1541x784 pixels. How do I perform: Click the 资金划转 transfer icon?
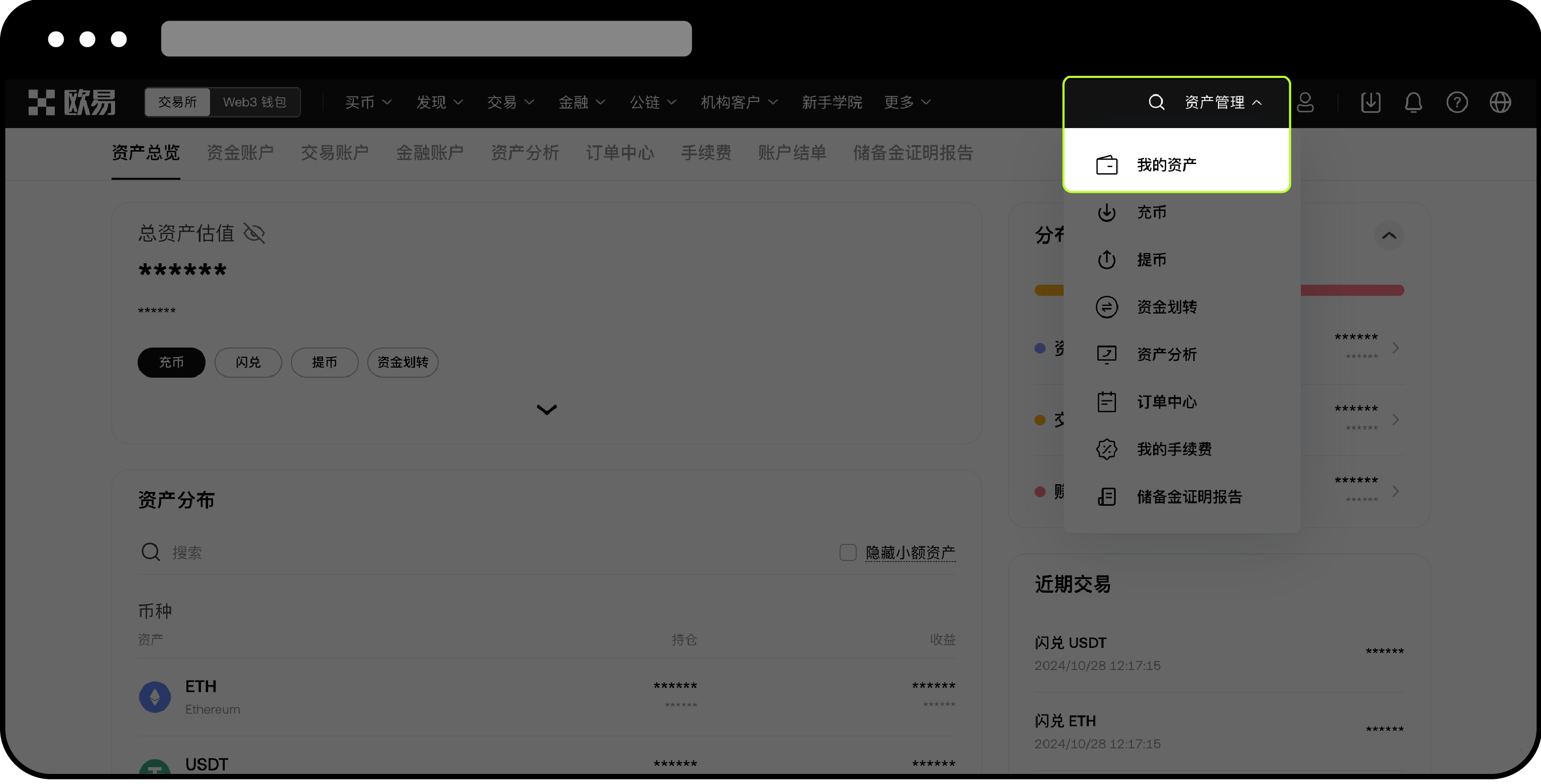point(1106,307)
